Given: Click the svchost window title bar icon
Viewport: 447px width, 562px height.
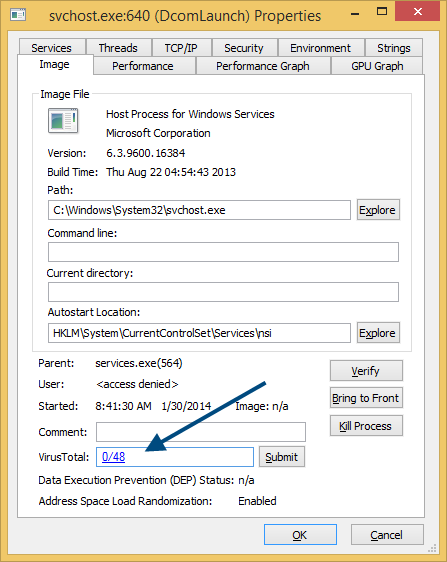Looking at the screenshot, I should 18,15.
